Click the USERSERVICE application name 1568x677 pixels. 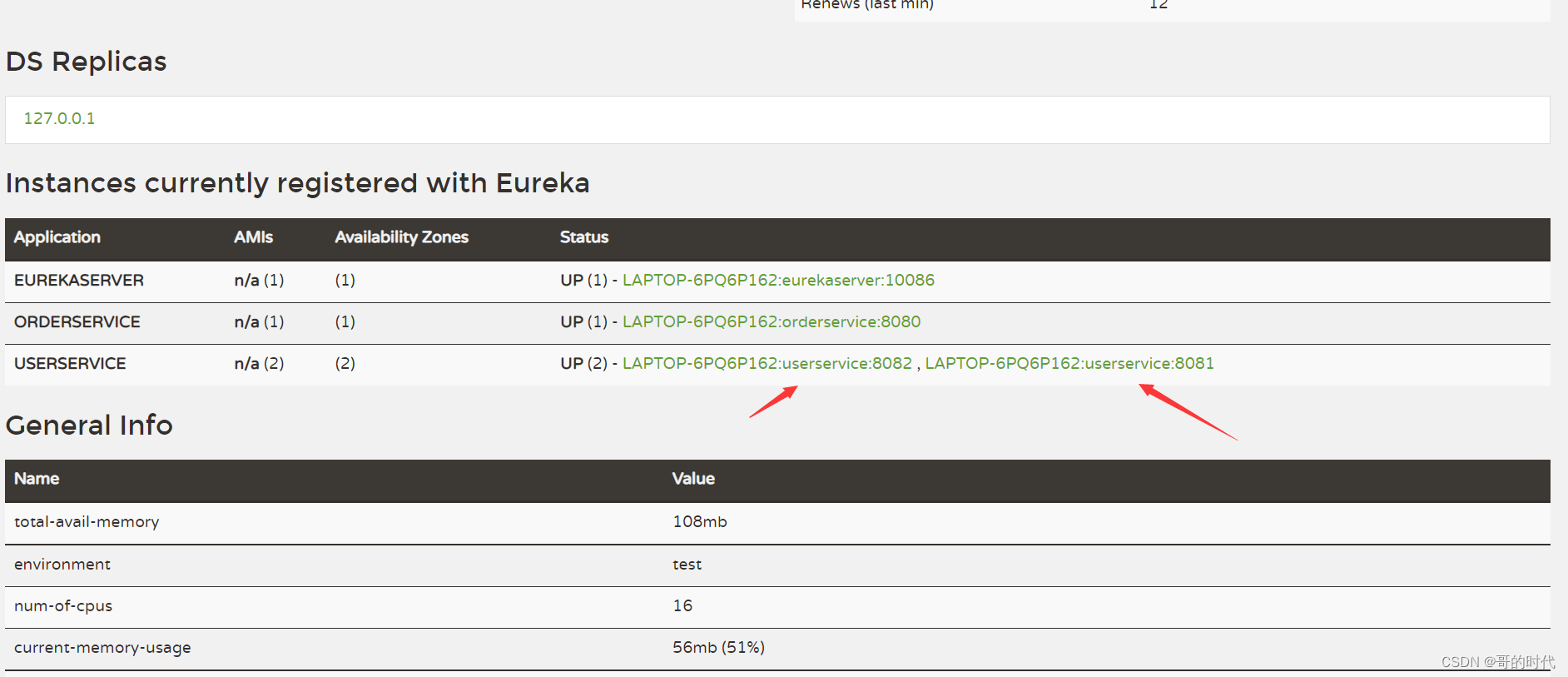coord(70,364)
